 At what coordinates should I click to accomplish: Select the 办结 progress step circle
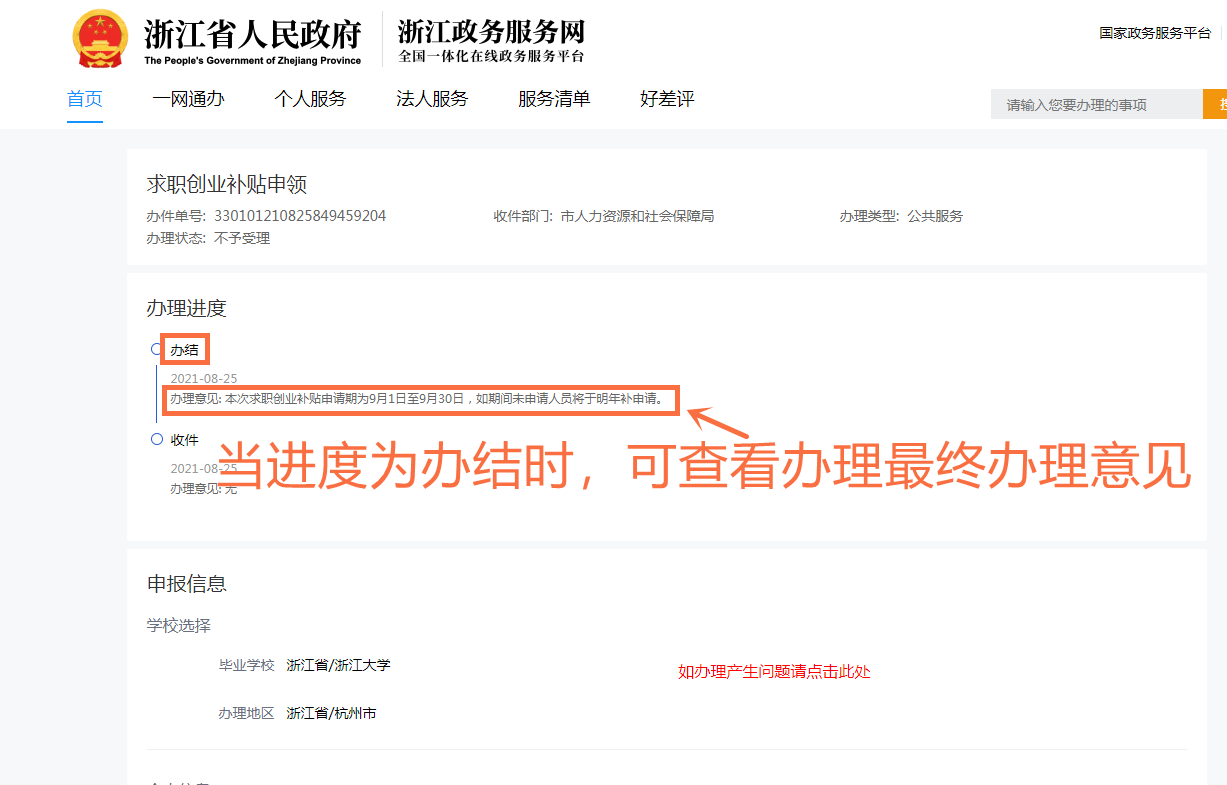click(x=156, y=349)
